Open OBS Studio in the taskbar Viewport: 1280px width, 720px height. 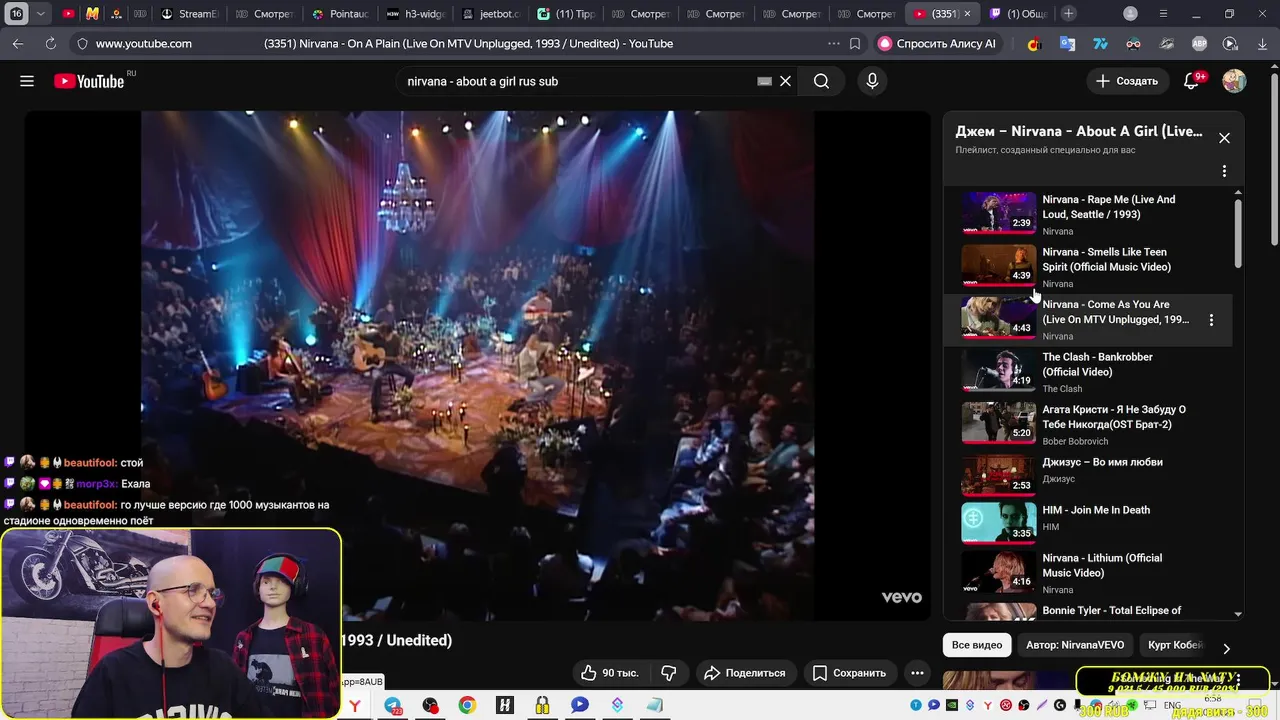430,705
